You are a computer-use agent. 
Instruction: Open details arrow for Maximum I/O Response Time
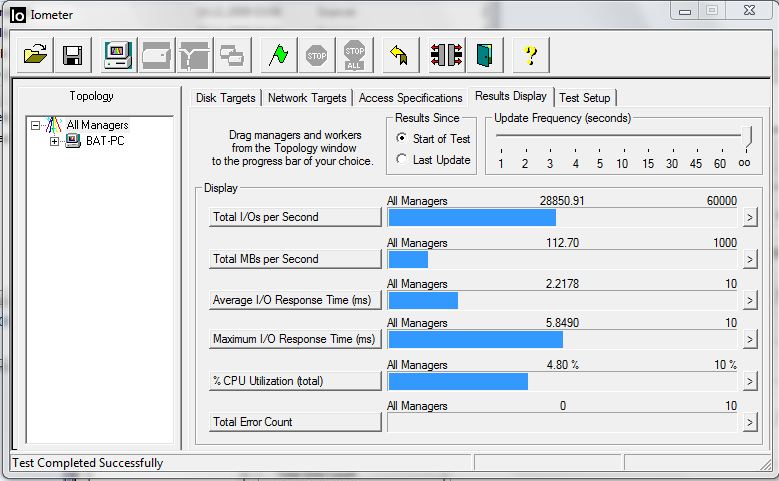750,339
